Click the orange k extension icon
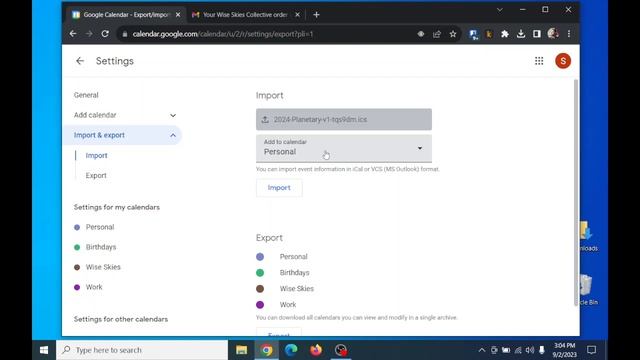This screenshot has width=640, height=360. [x=489, y=34]
